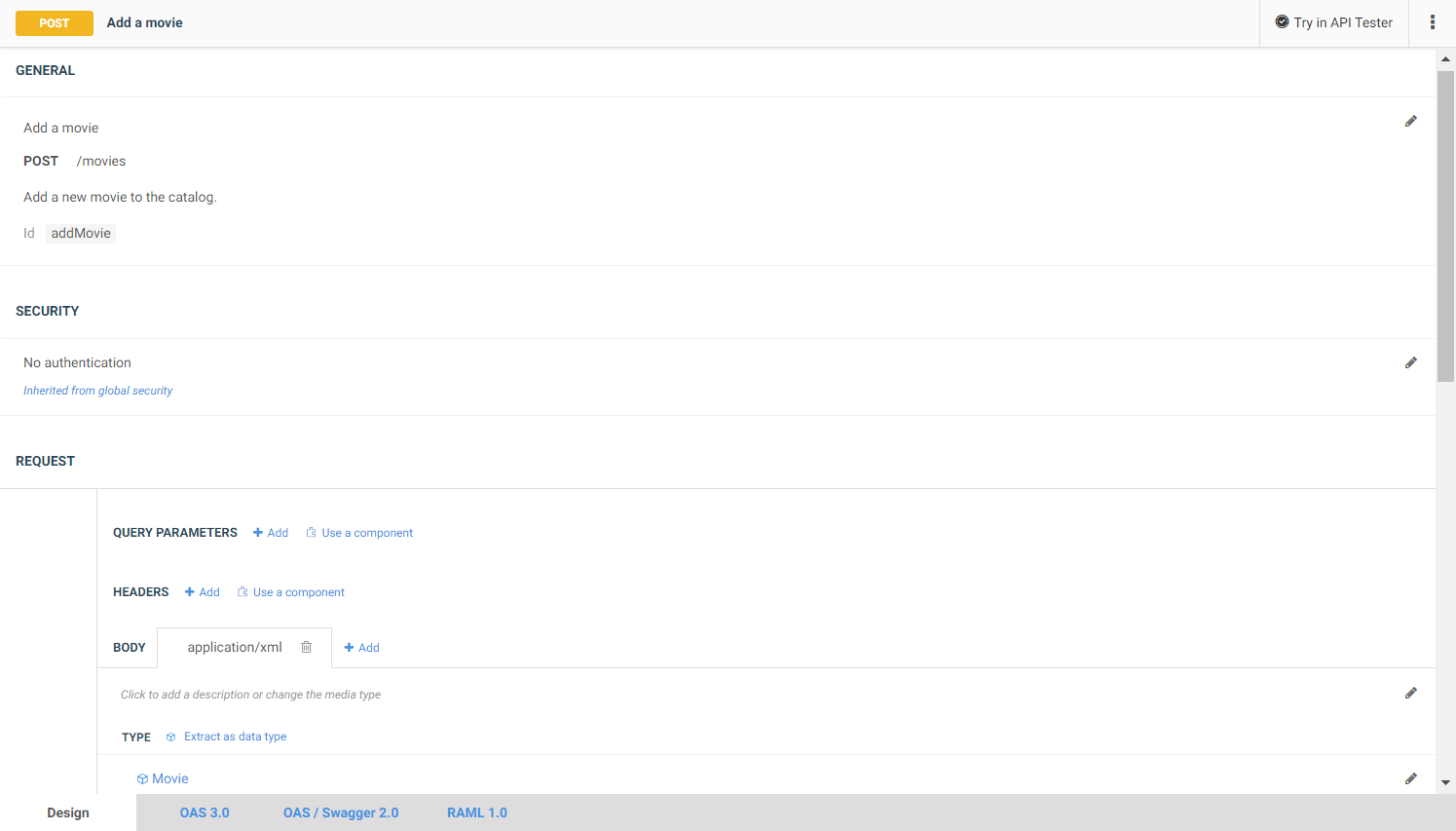Use a component for query parameters
Image resolution: width=1456 pixels, height=831 pixels.
tap(359, 533)
